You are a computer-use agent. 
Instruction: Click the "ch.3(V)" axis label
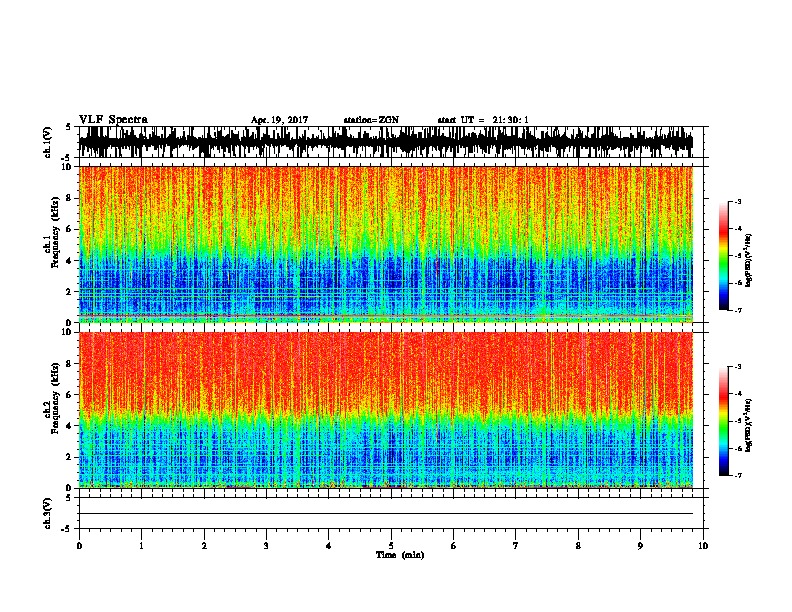point(47,513)
